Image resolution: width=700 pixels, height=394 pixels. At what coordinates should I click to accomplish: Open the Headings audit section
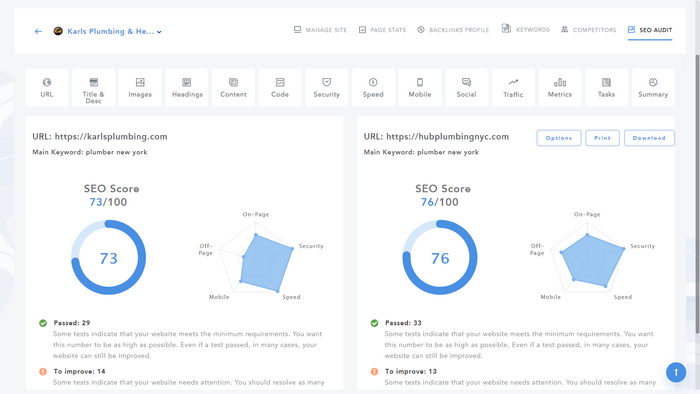point(187,87)
